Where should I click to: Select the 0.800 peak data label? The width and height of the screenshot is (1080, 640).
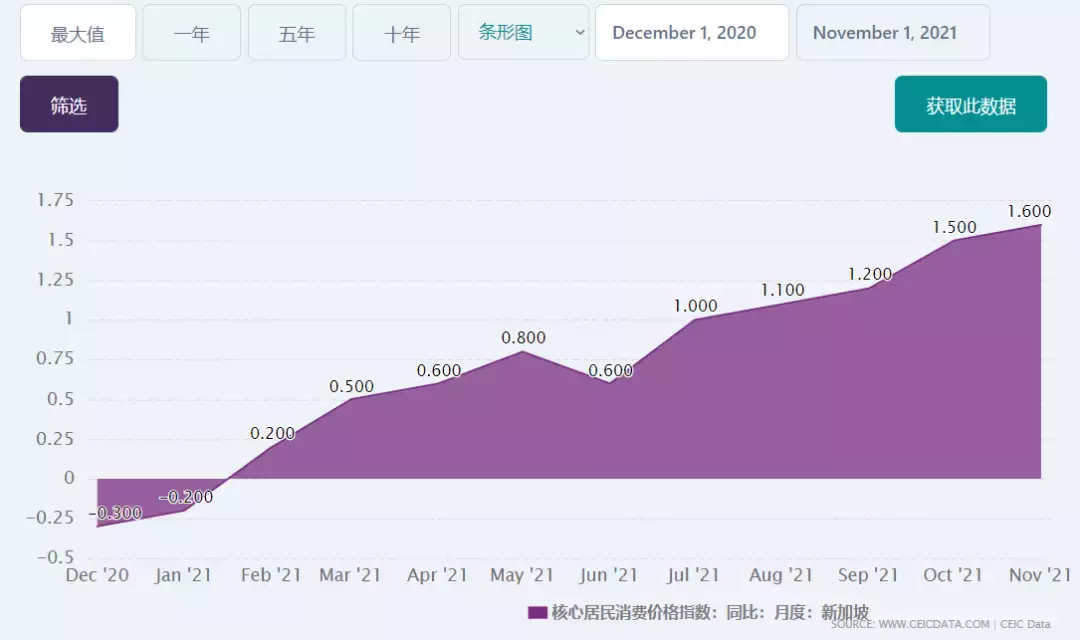point(523,338)
